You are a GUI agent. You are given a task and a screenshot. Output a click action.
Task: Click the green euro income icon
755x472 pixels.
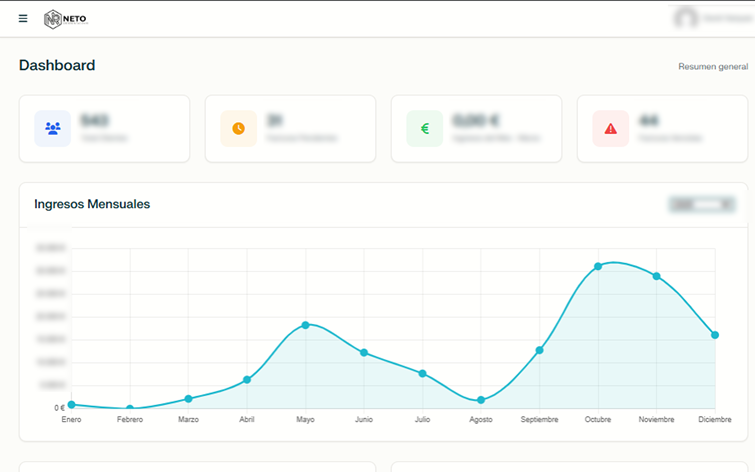coord(425,128)
